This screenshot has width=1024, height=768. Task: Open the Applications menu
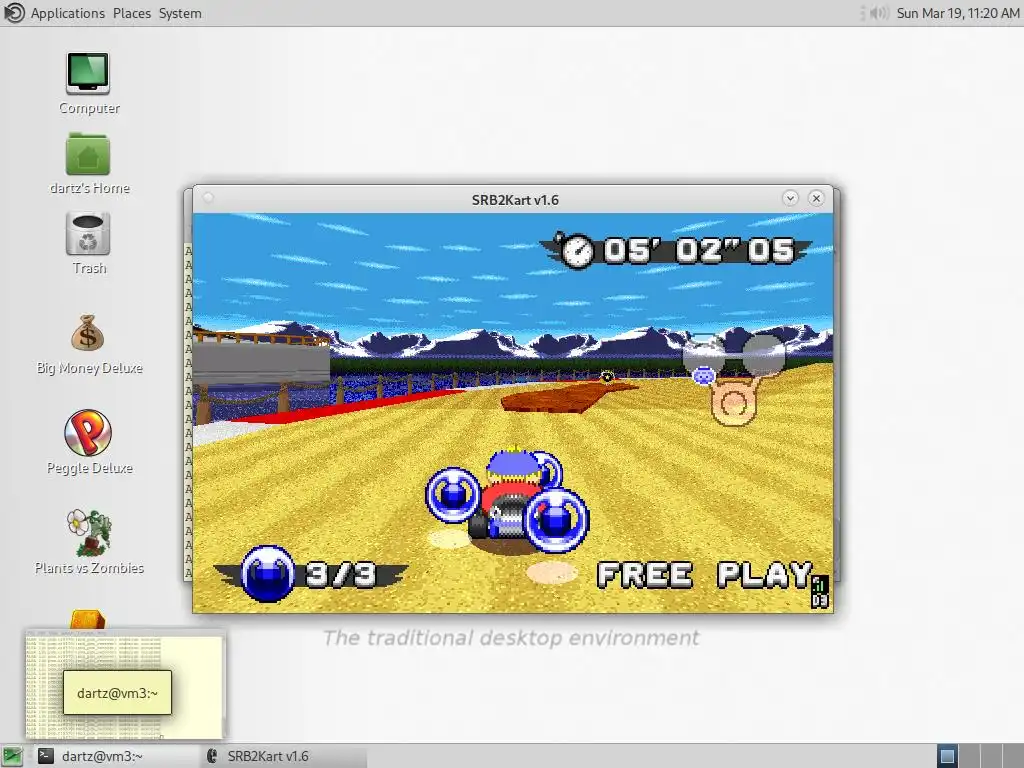(x=67, y=13)
